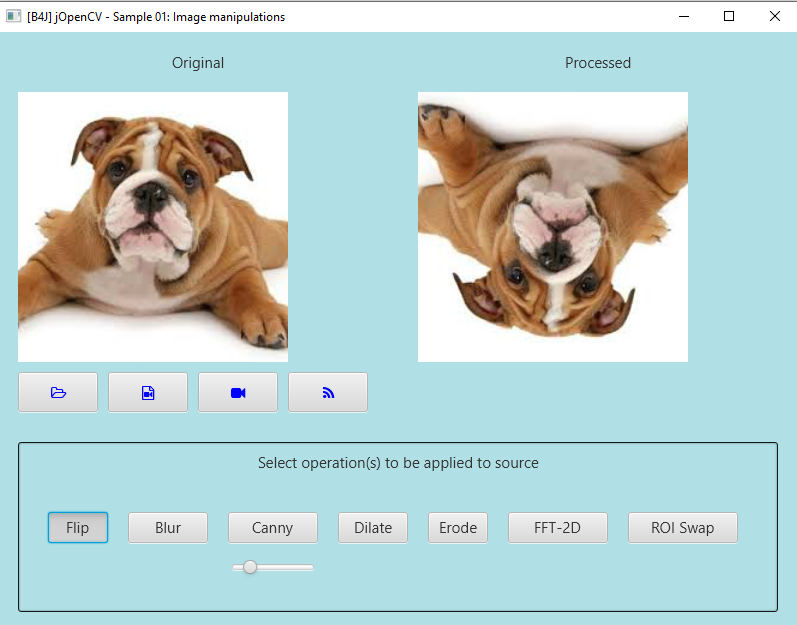Click the Original label
Viewport: 797px width, 625px height.
pyautogui.click(x=198, y=62)
